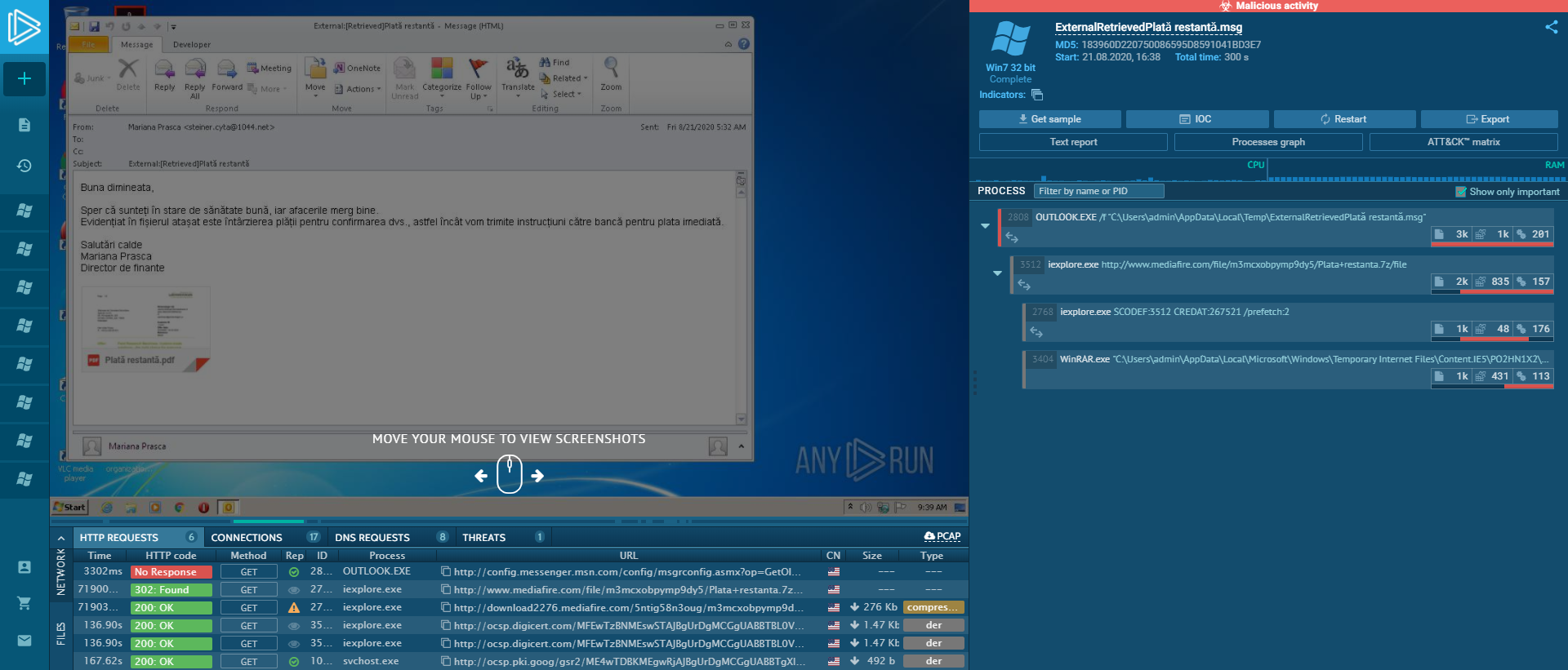Viewport: 1568px width, 670px height.
Task: Select the vertical FILES tab
Action: [x=61, y=633]
